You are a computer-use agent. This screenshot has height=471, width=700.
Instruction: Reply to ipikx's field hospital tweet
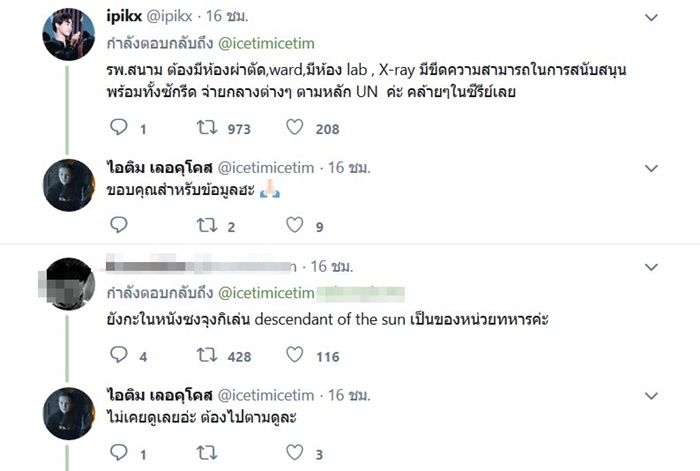point(118,128)
